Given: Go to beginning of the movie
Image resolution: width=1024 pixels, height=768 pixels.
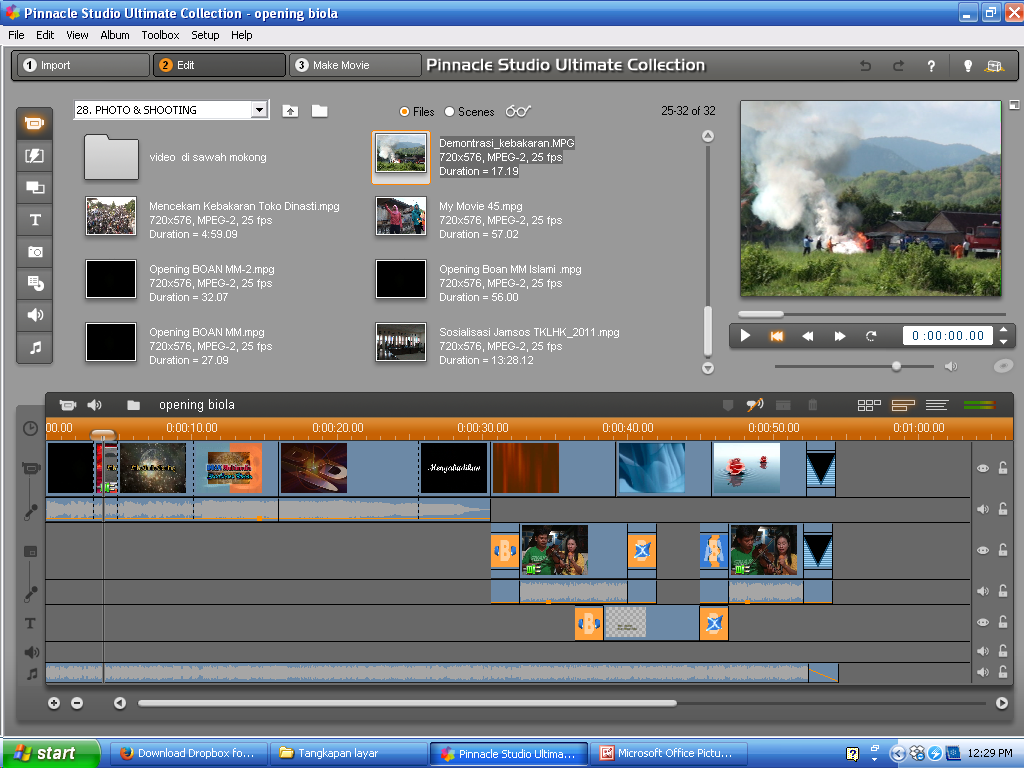Looking at the screenshot, I should point(776,336).
